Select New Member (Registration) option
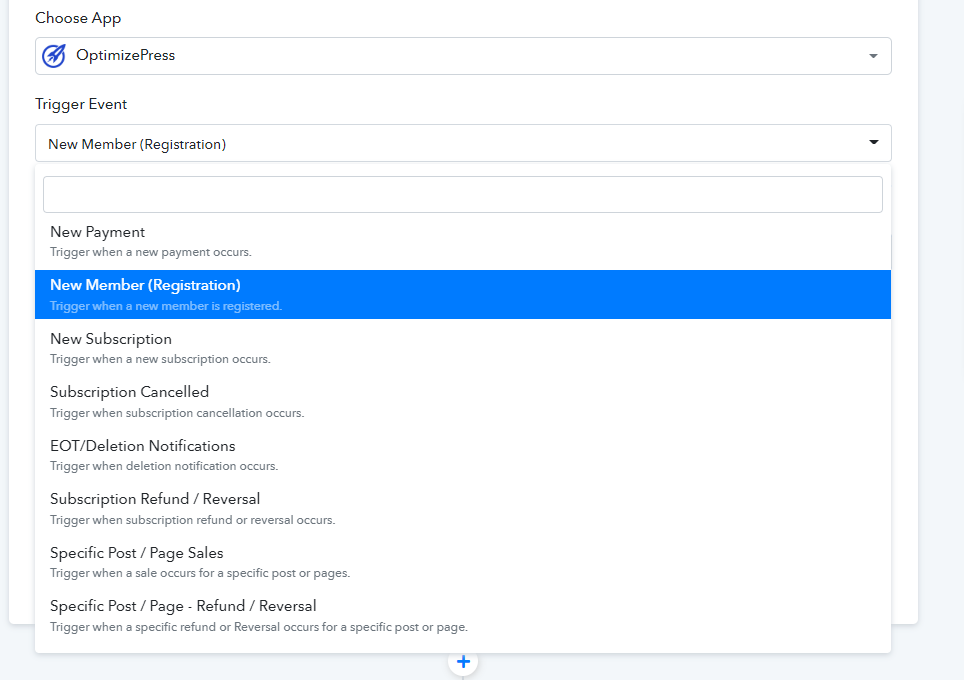Image resolution: width=964 pixels, height=680 pixels. click(462, 295)
